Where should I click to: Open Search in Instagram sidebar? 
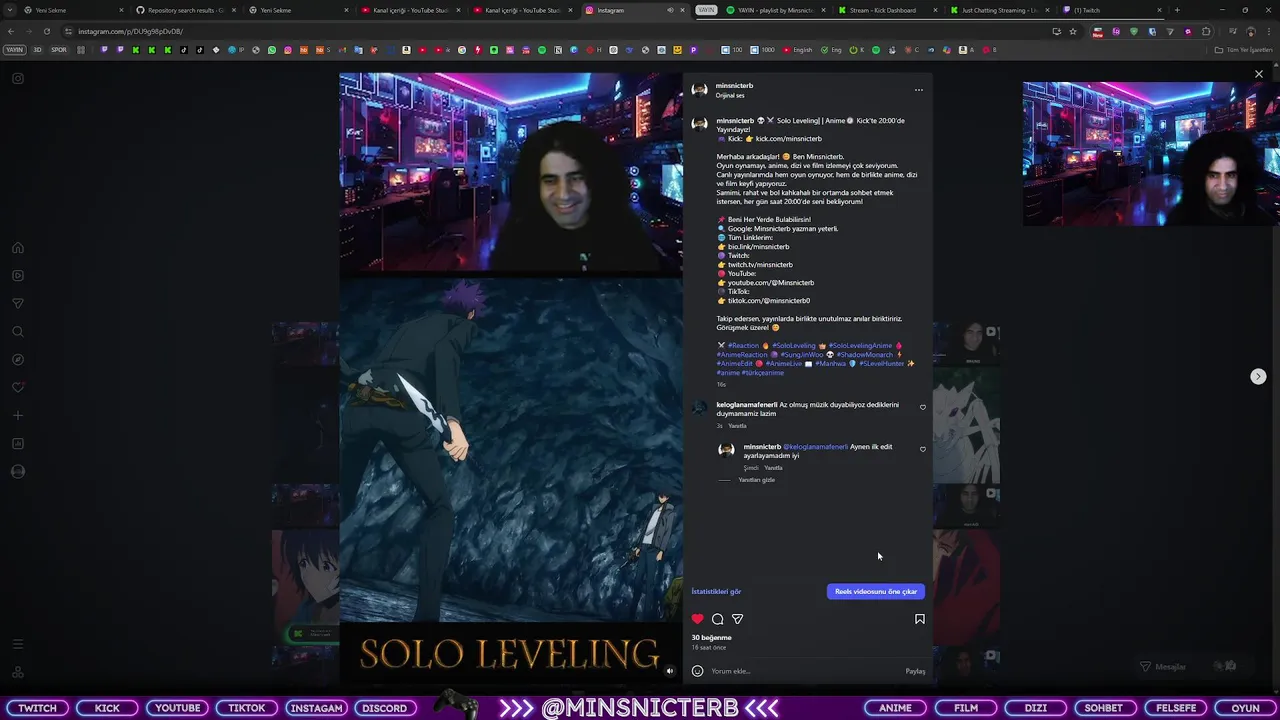pos(18,332)
